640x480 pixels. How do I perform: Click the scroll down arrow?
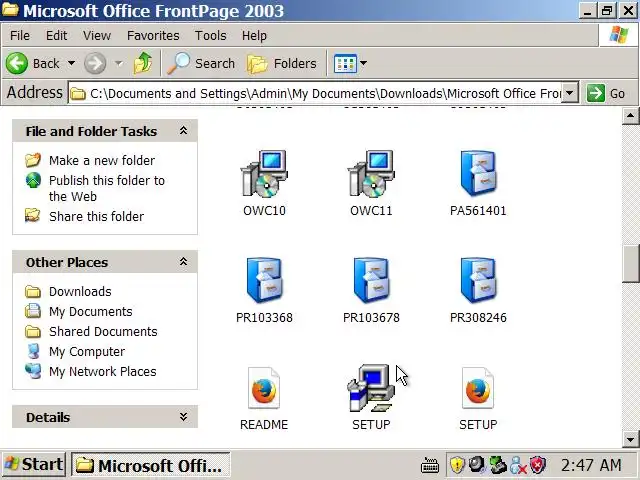(631, 440)
